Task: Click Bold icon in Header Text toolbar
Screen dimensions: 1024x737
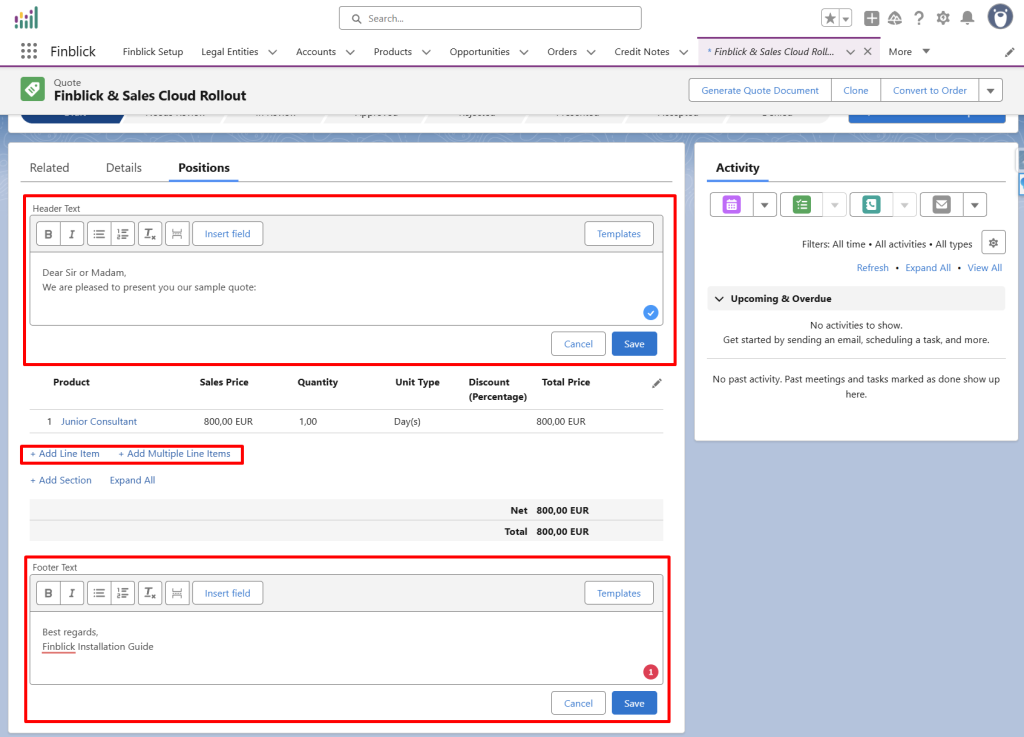Action: tap(48, 234)
